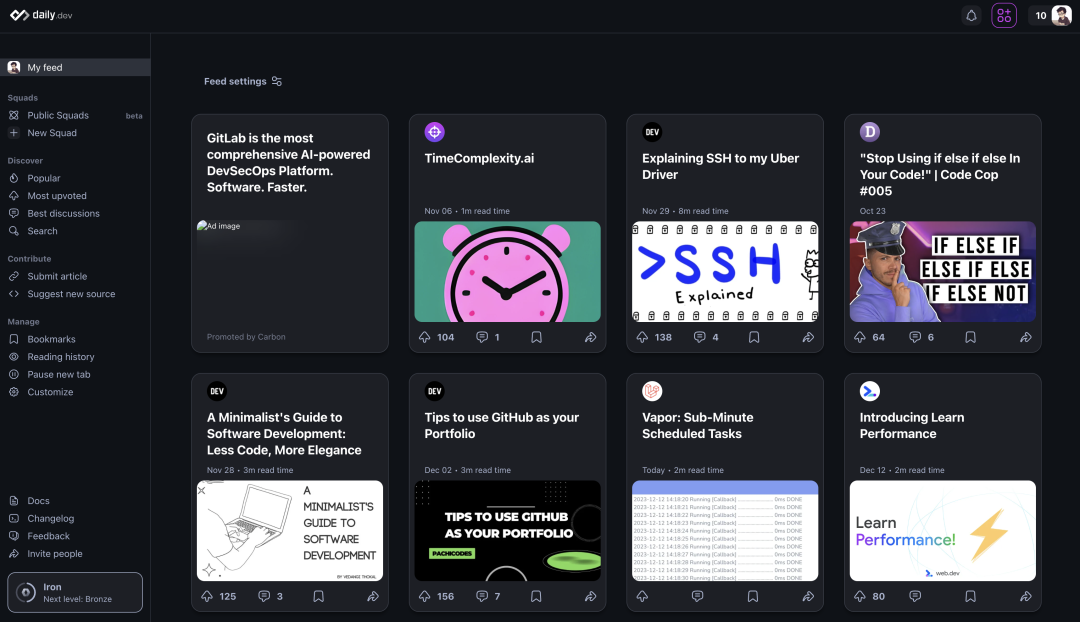Screen dimensions: 1080x622
Task: Open the Learn Performance thumbnail
Action: pos(943,530)
